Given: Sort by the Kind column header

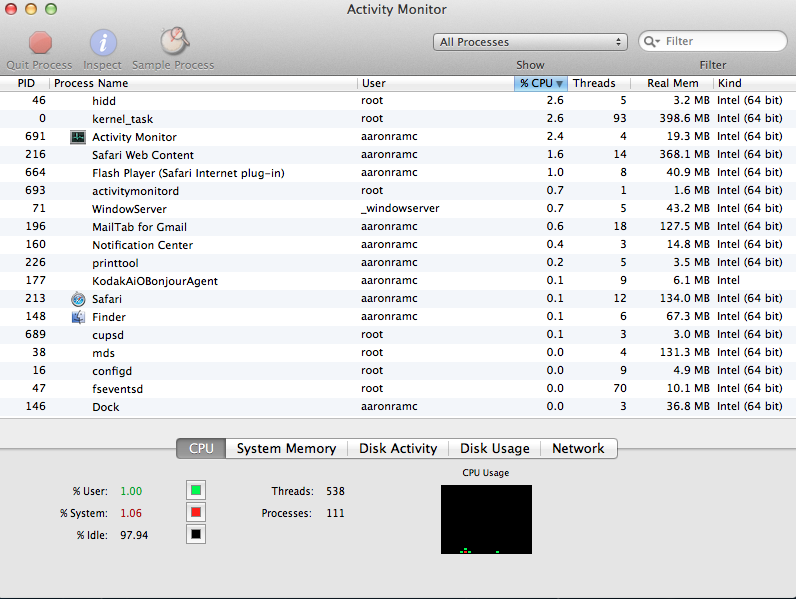Looking at the screenshot, I should 754,83.
